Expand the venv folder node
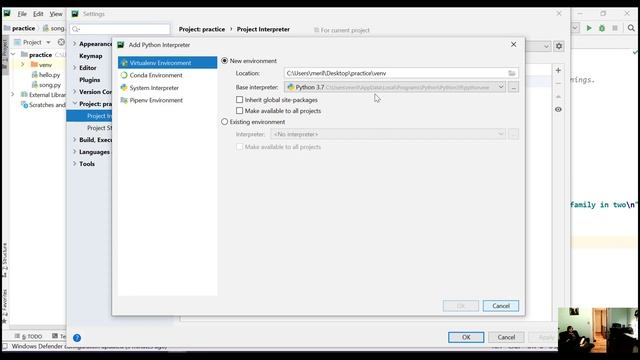This screenshot has height=360, width=640. pyautogui.click(x=23, y=64)
